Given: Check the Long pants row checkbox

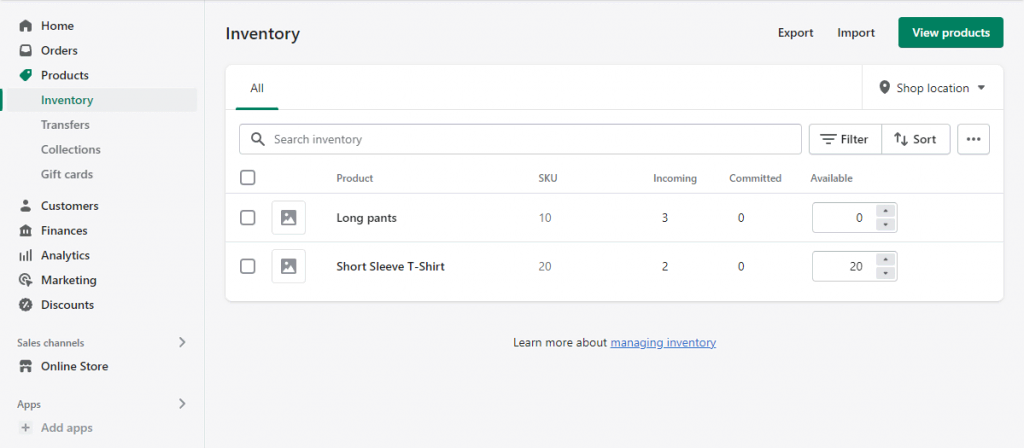Looking at the screenshot, I should (x=248, y=218).
